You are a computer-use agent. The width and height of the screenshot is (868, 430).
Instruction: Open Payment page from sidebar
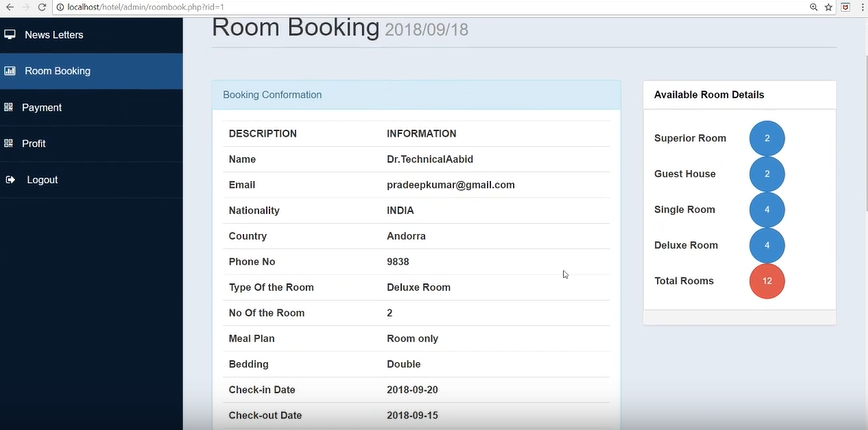point(91,107)
